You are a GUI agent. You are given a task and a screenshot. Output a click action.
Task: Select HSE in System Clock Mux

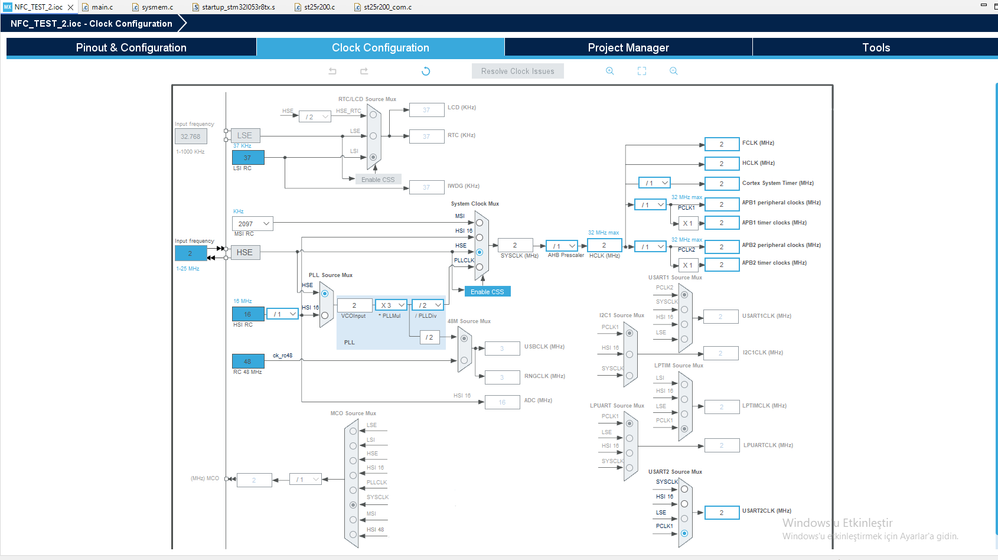pyautogui.click(x=479, y=253)
